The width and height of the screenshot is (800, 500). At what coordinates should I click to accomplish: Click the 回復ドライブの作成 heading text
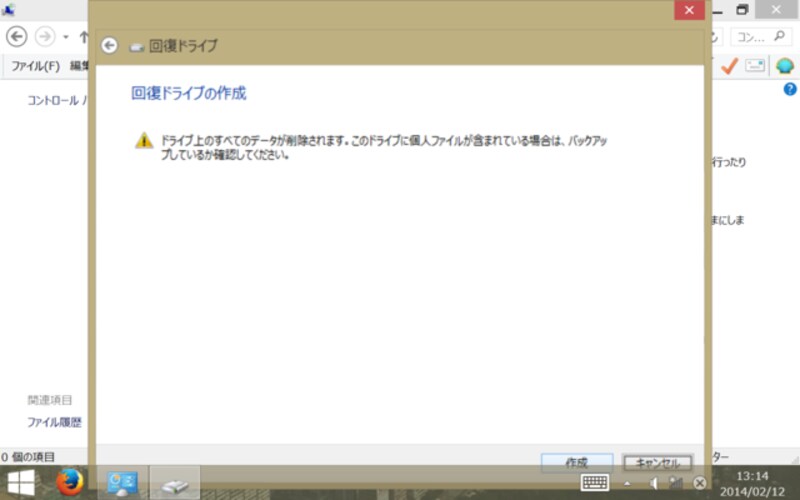click(189, 93)
